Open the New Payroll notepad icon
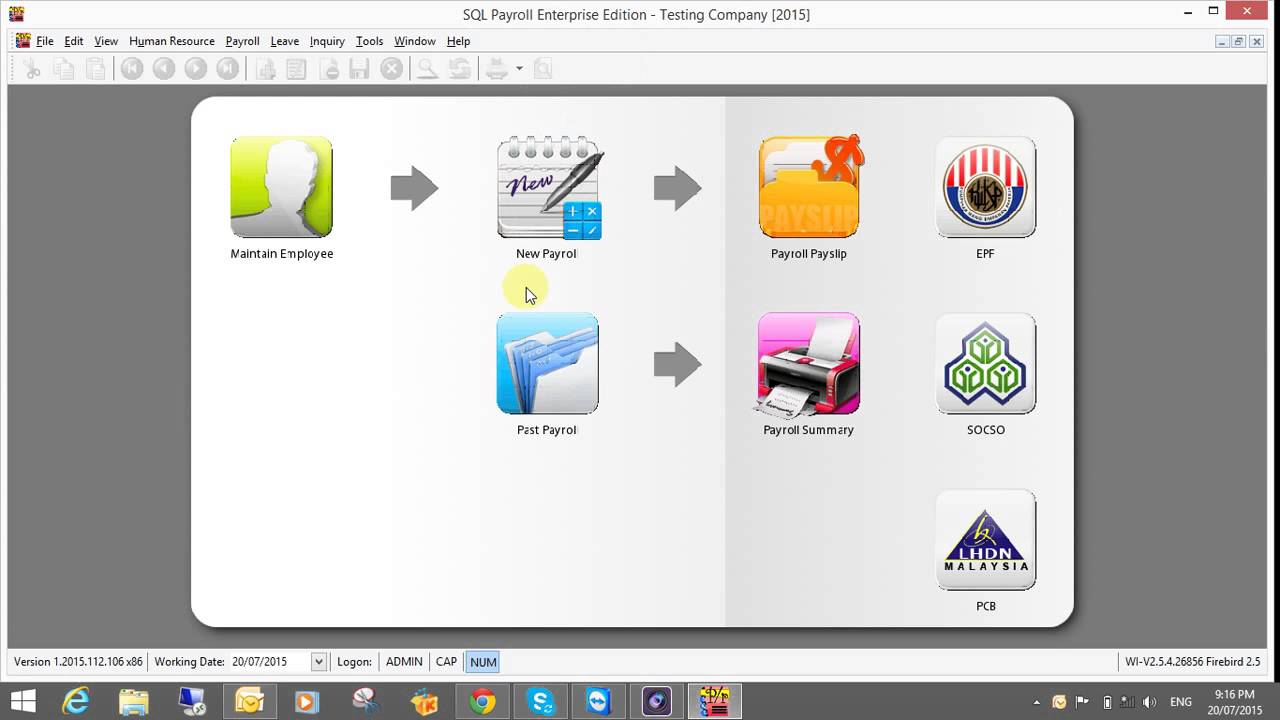This screenshot has height=720, width=1280. tap(549, 187)
